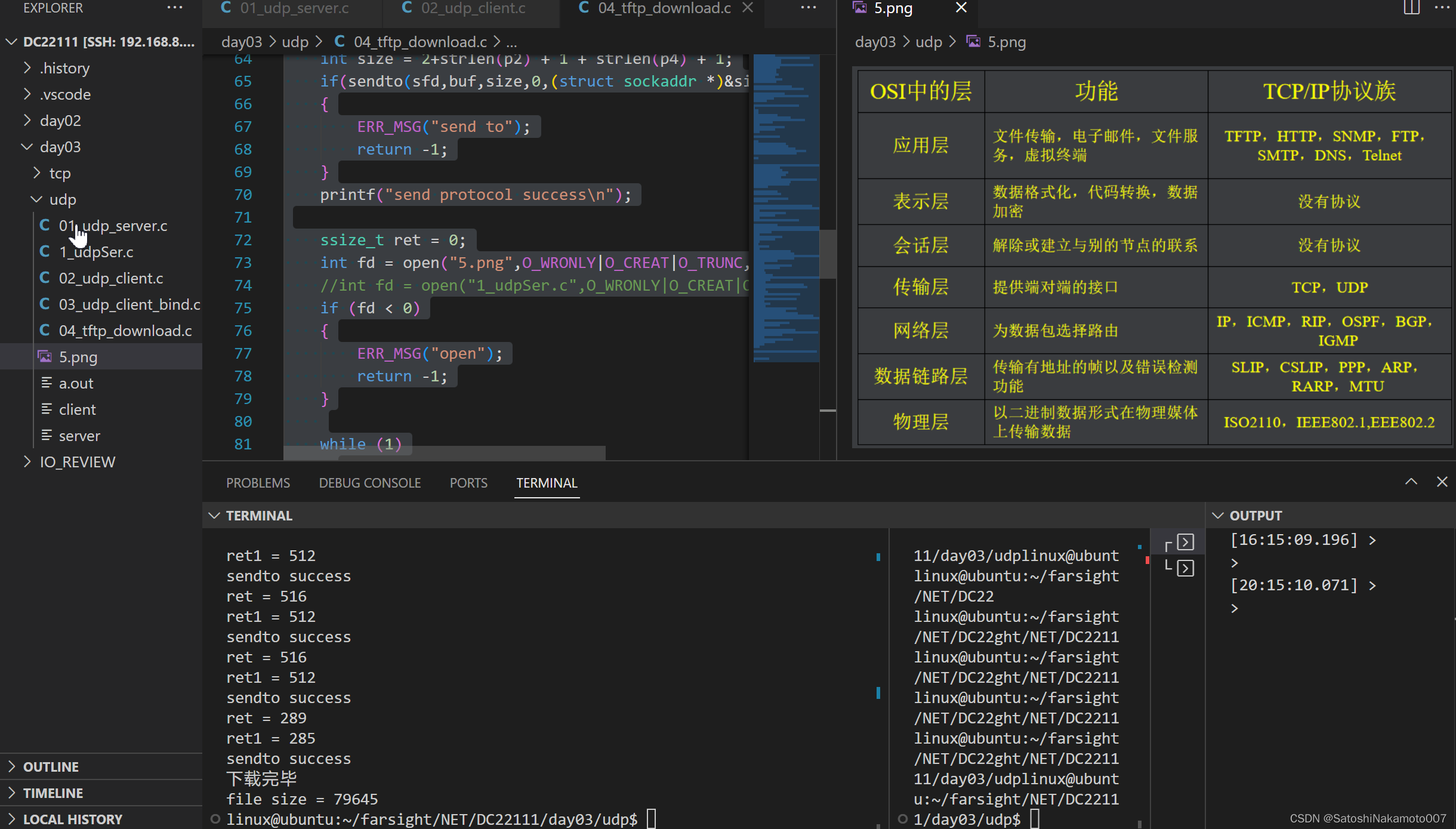Expand the OUTLINE section
The height and width of the screenshot is (829, 1456).
[x=11, y=766]
